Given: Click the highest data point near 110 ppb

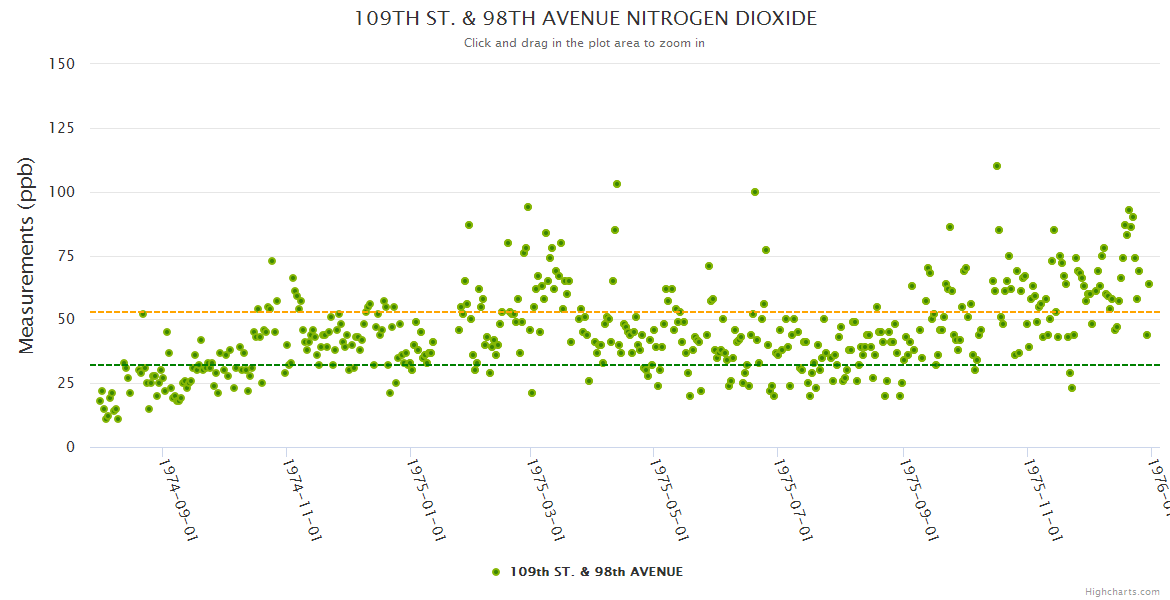Looking at the screenshot, I should (x=997, y=166).
